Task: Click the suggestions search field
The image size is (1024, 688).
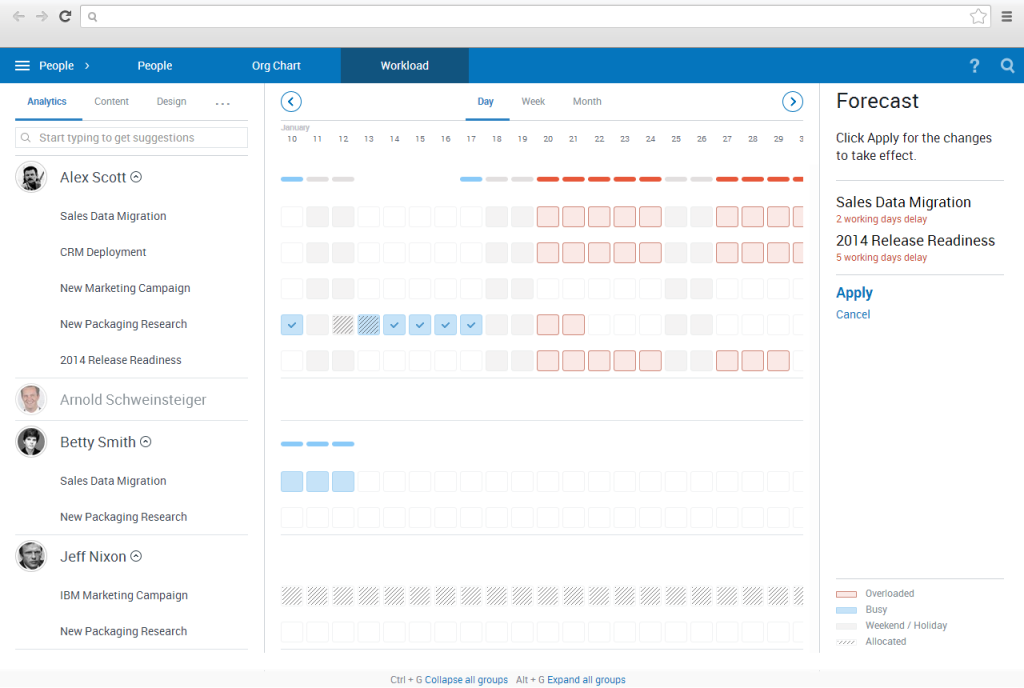Action: pyautogui.click(x=130, y=137)
